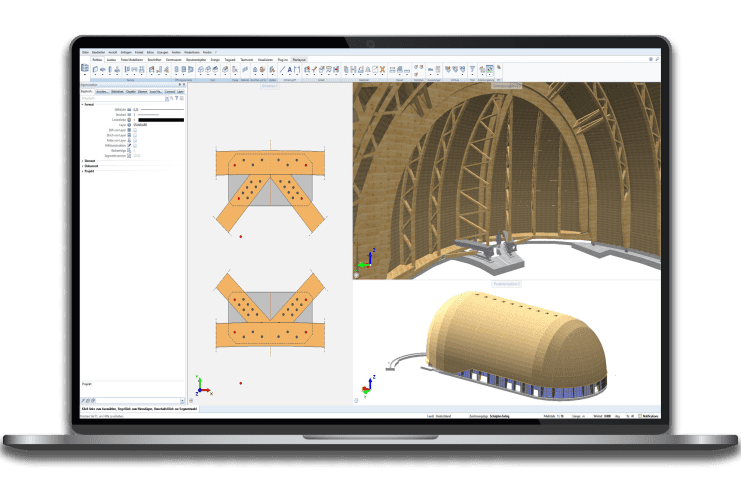Viewport: 741px width, 486px height.
Task: Toggle the first checkbox below the Layer row
Action: pyautogui.click(x=136, y=130)
